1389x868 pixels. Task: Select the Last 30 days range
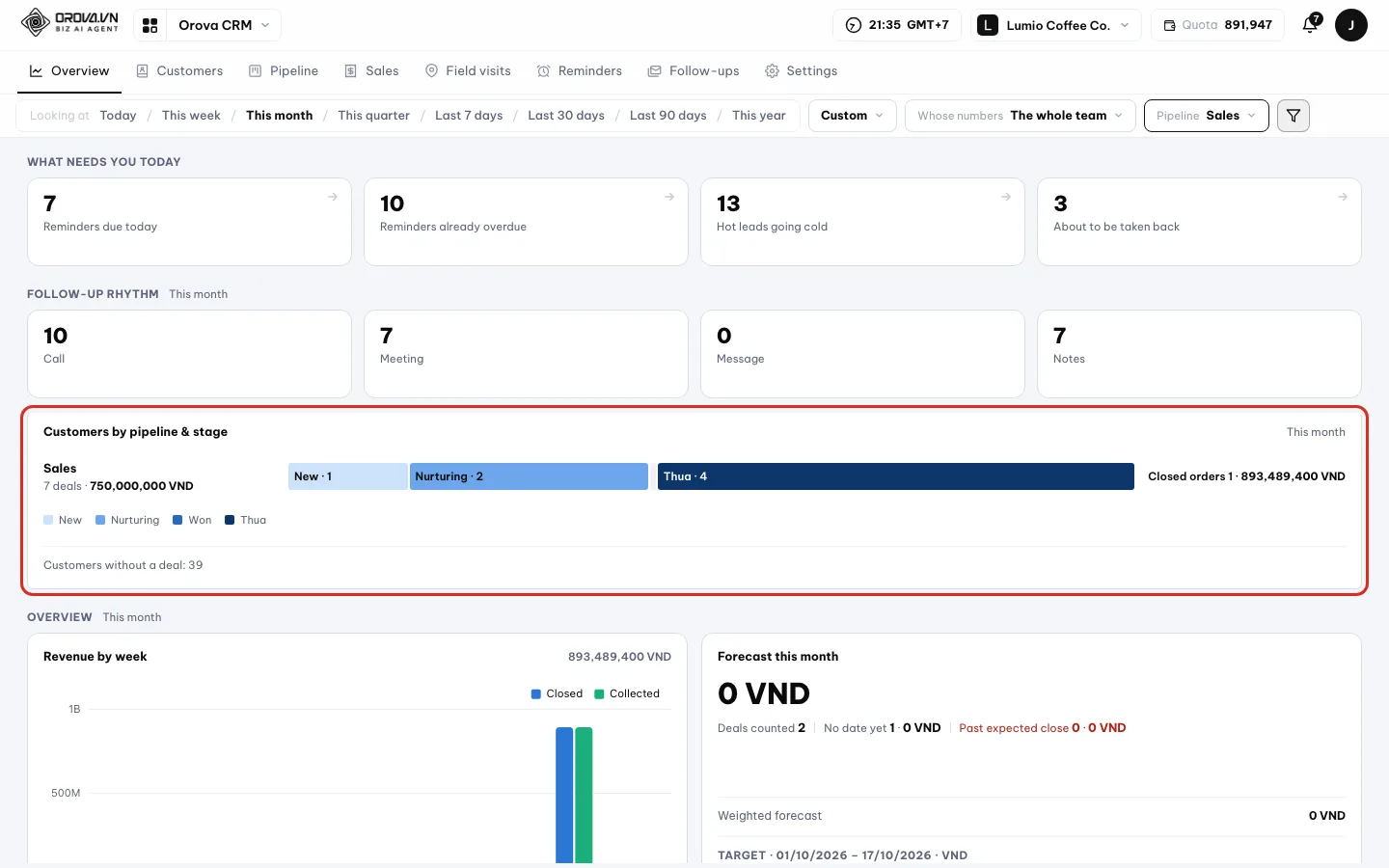pyautogui.click(x=566, y=116)
